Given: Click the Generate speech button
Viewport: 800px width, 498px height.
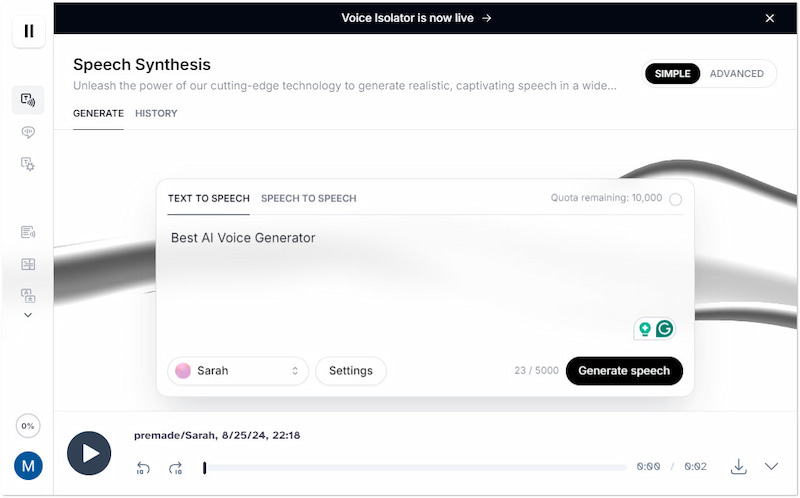Looking at the screenshot, I should tap(624, 371).
